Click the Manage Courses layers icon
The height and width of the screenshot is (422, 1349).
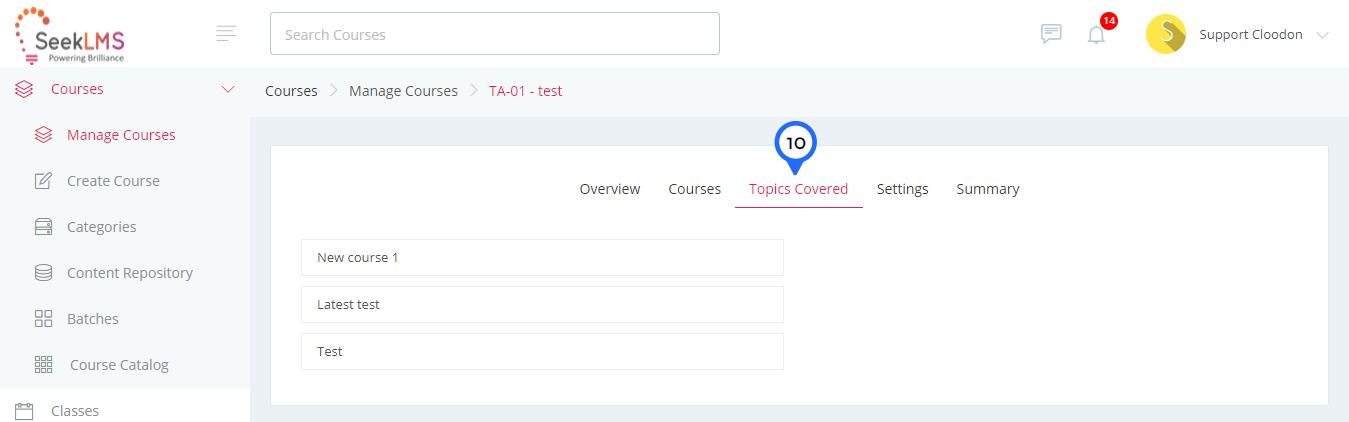(x=43, y=135)
